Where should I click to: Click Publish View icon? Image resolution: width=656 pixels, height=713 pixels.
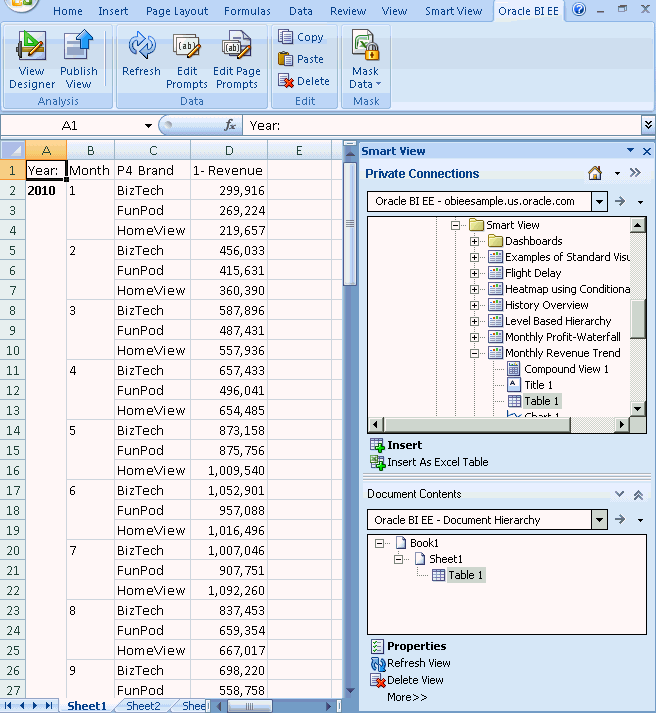click(x=79, y=60)
